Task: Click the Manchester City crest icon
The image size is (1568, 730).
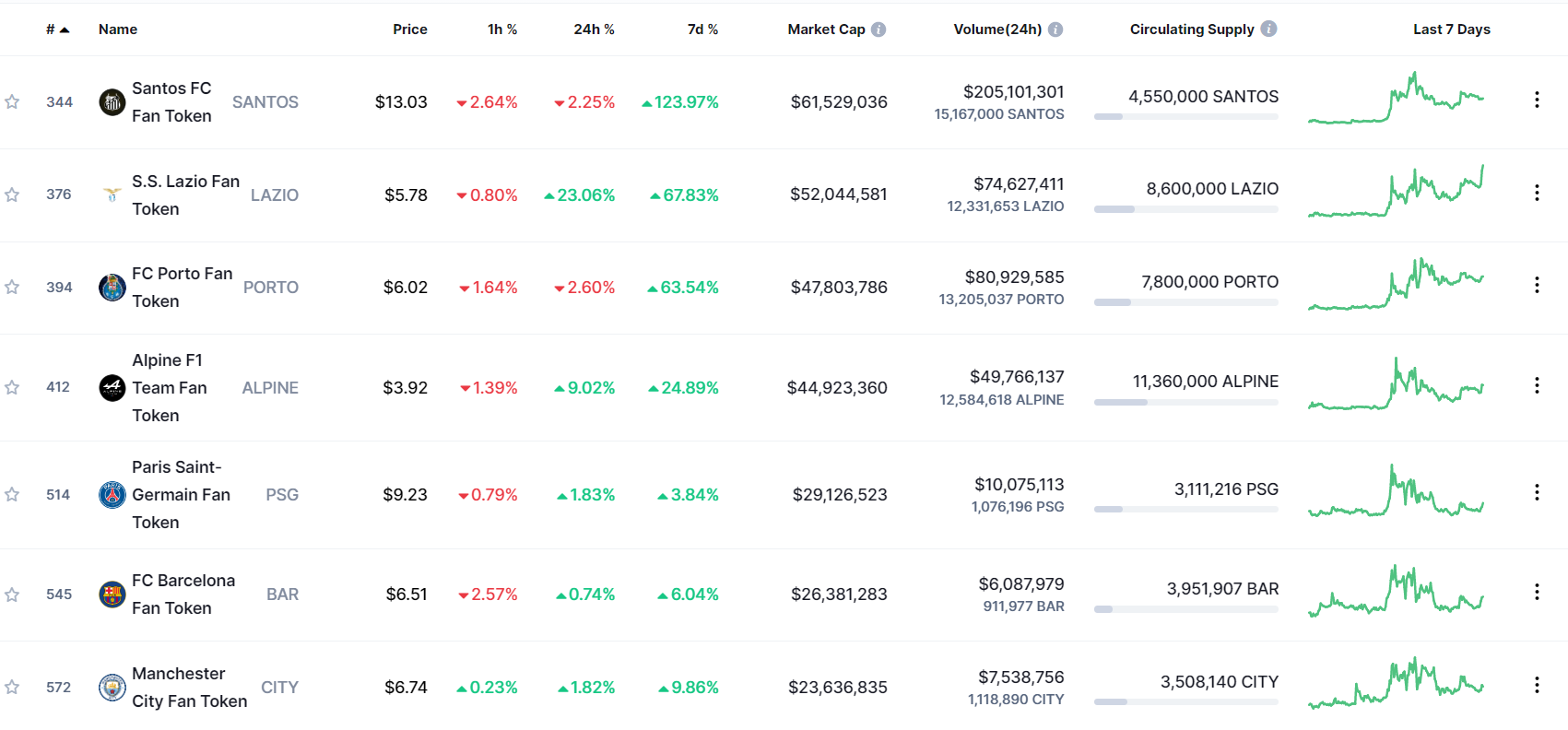Action: [x=112, y=687]
